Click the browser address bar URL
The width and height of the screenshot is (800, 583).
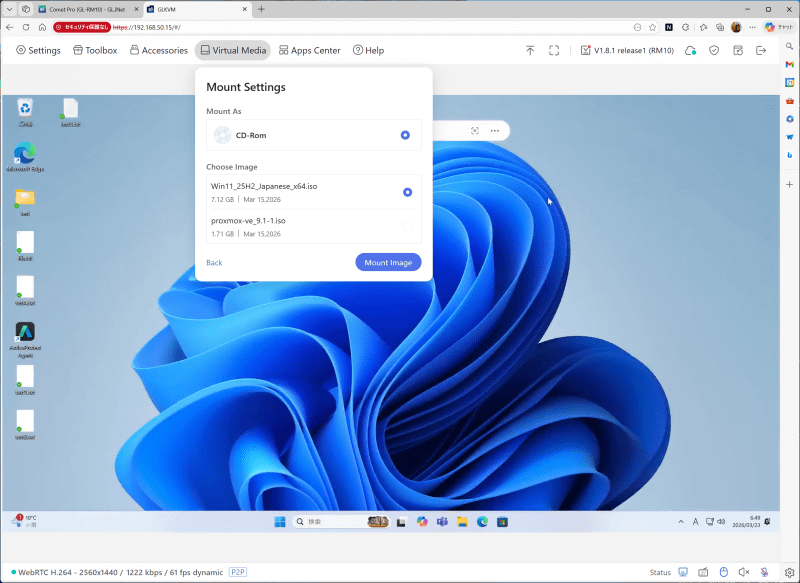click(147, 28)
